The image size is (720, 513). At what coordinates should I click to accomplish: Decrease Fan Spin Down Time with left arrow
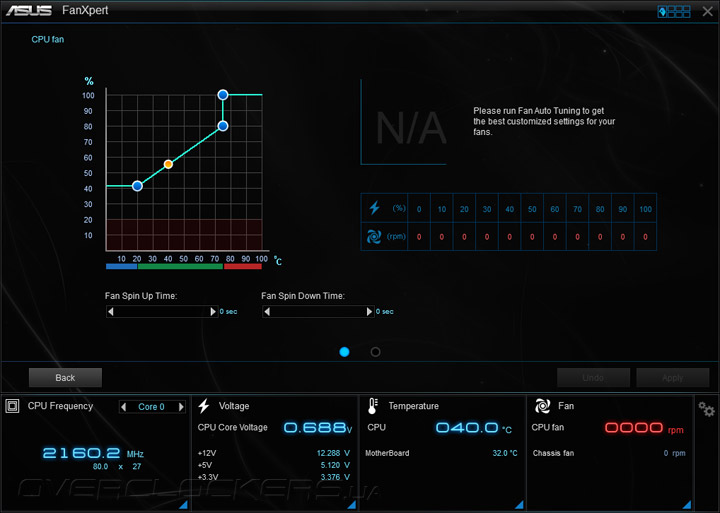click(267, 311)
